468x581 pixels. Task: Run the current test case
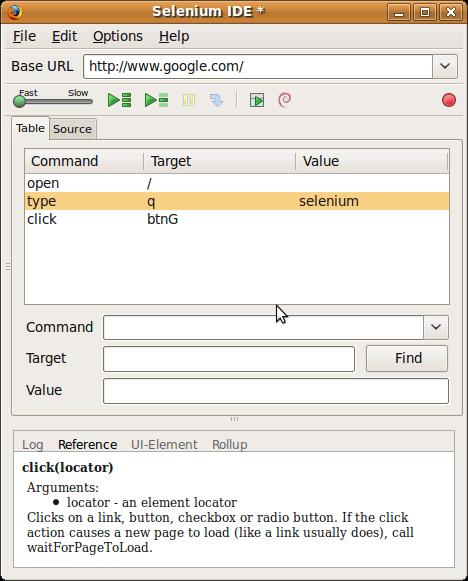[156, 100]
